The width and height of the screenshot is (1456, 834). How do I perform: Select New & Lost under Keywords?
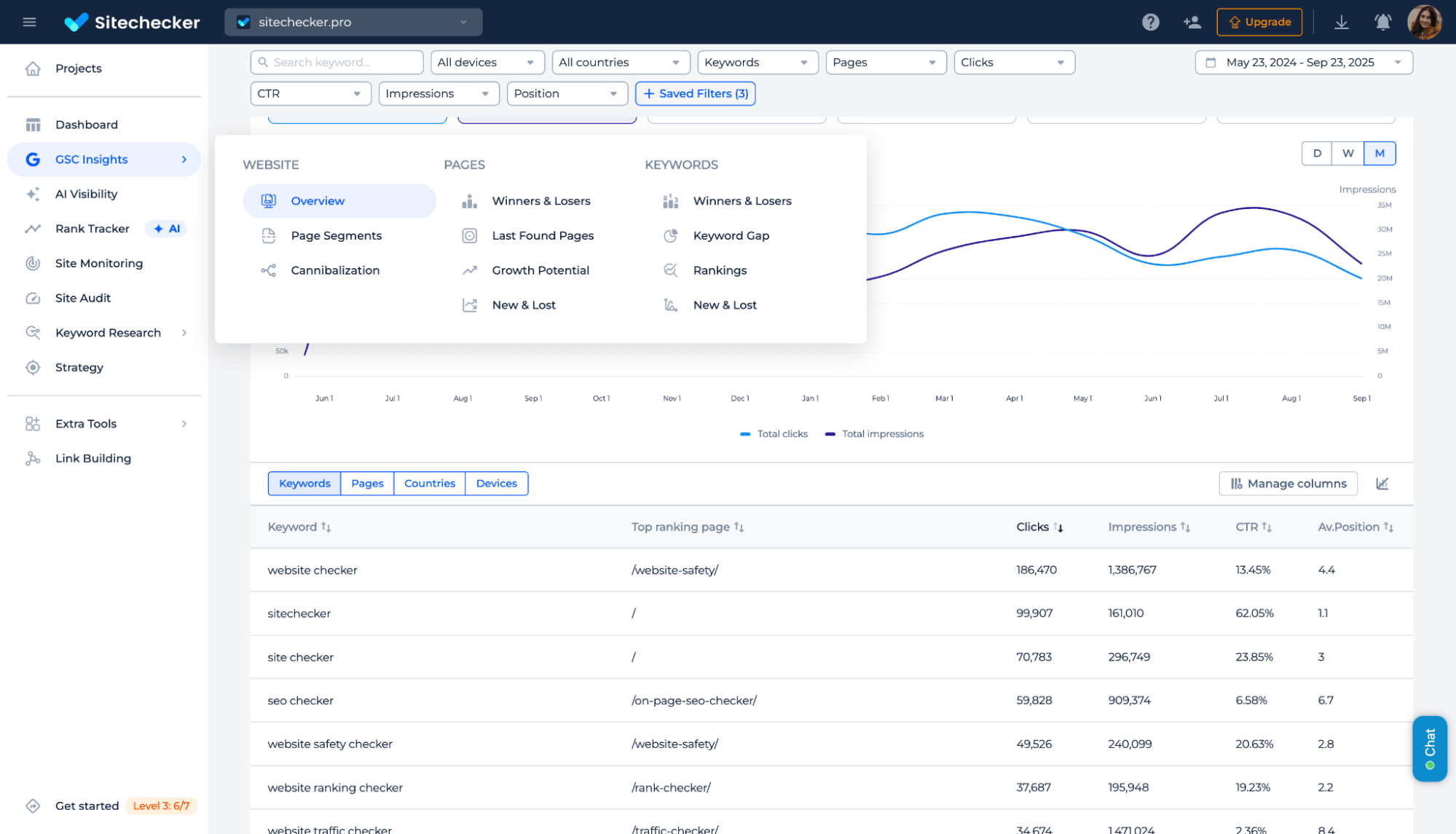[725, 305]
